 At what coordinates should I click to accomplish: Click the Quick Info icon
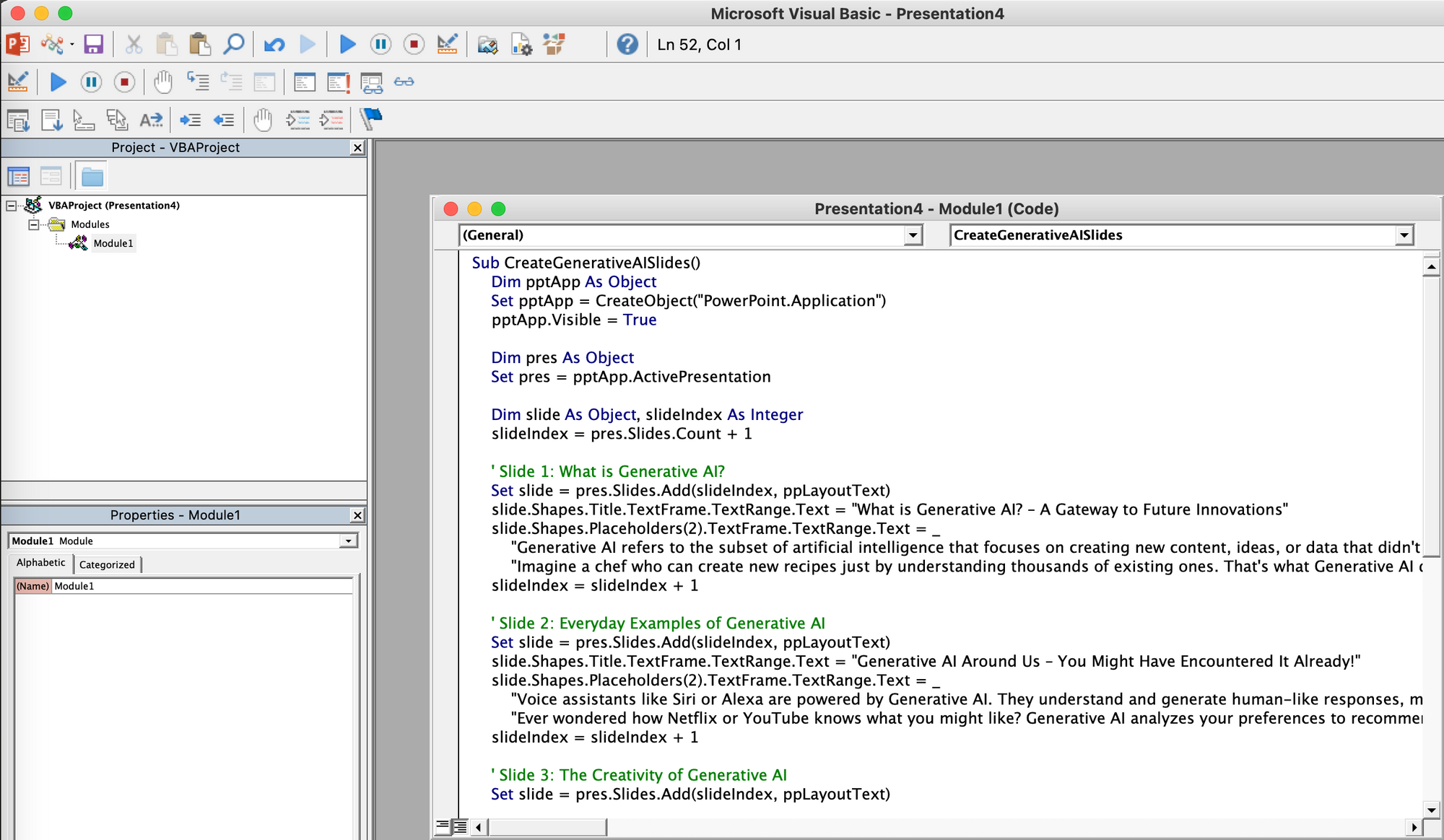pos(84,120)
